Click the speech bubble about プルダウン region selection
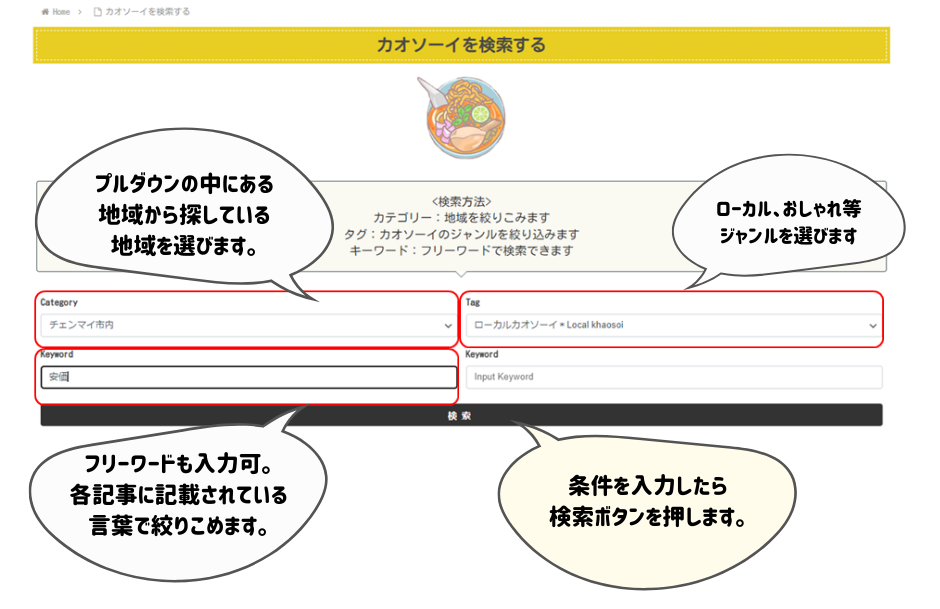Viewport: 940px width, 609px height. pos(185,214)
